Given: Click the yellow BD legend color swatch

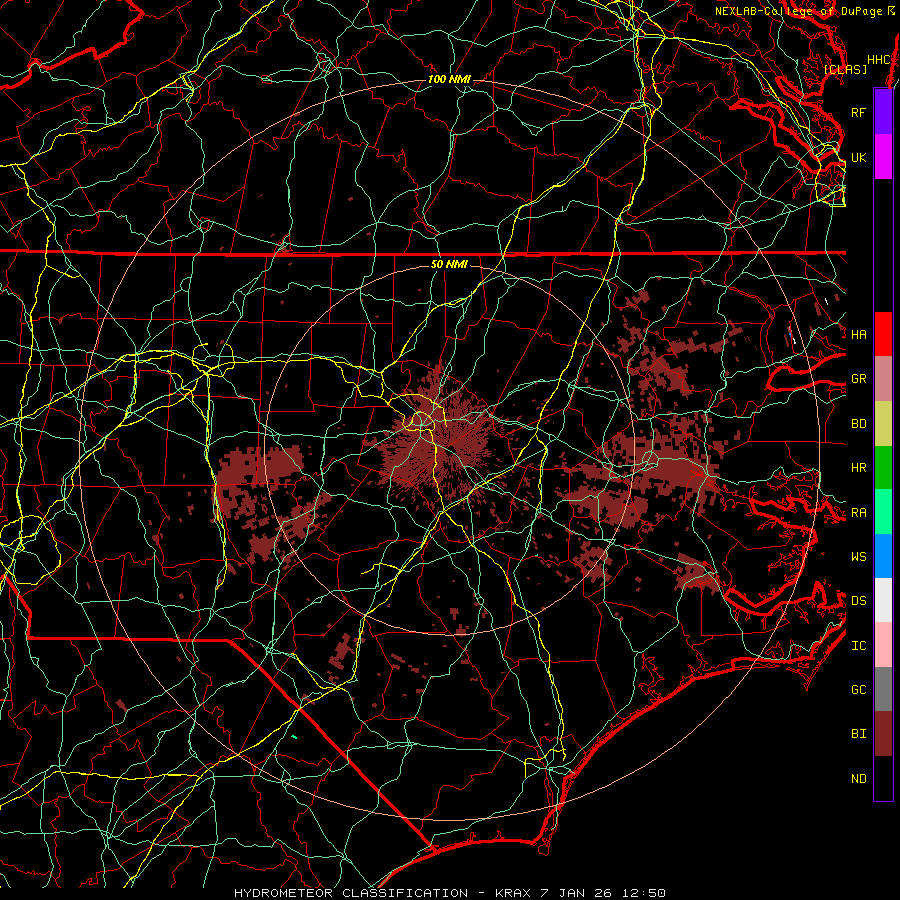Looking at the screenshot, I should [x=883, y=424].
